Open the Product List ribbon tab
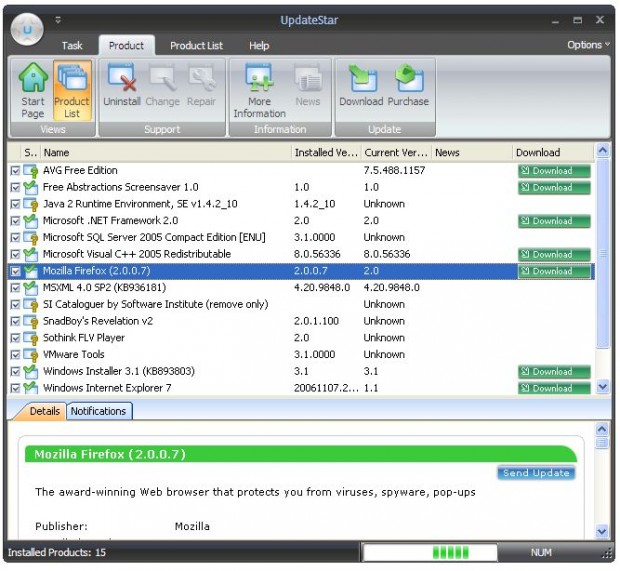The image size is (620, 571). pyautogui.click(x=197, y=45)
